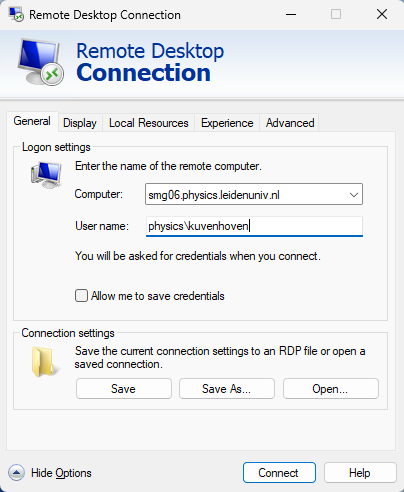The image size is (404, 492).
Task: Open the Local Resources tab
Action: pyautogui.click(x=149, y=123)
